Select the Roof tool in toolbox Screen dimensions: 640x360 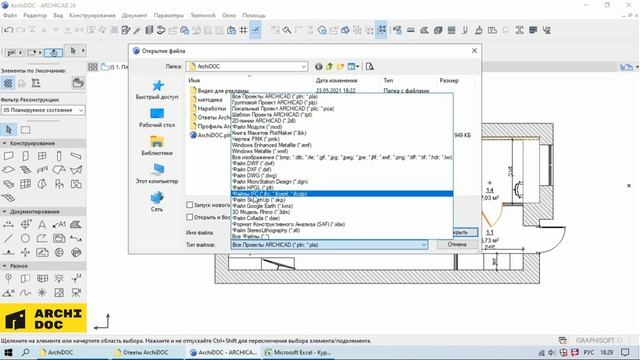59,170
